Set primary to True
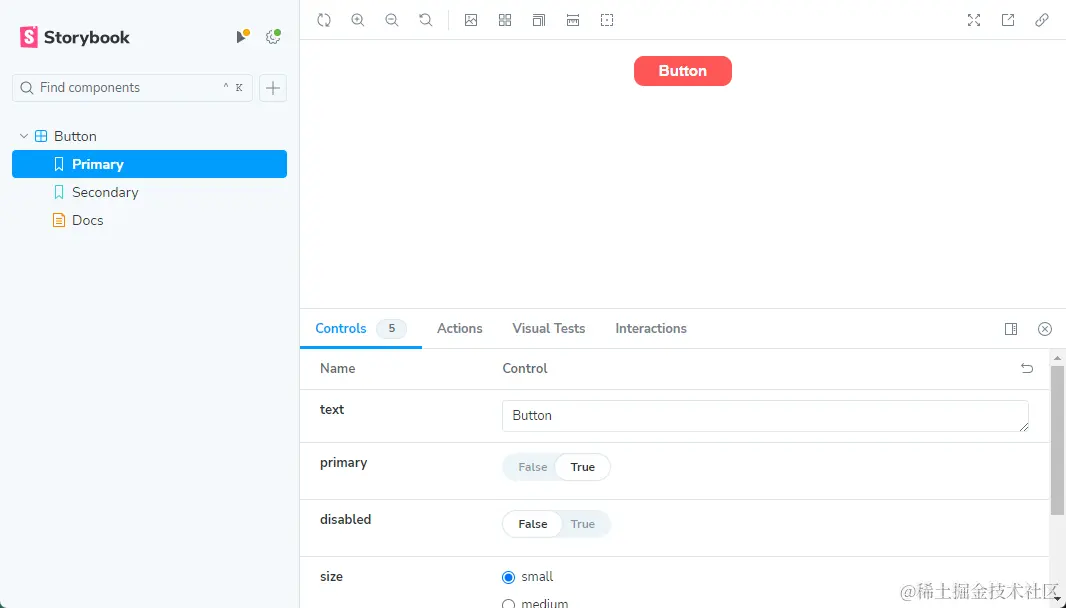1066x608 pixels. pos(583,467)
